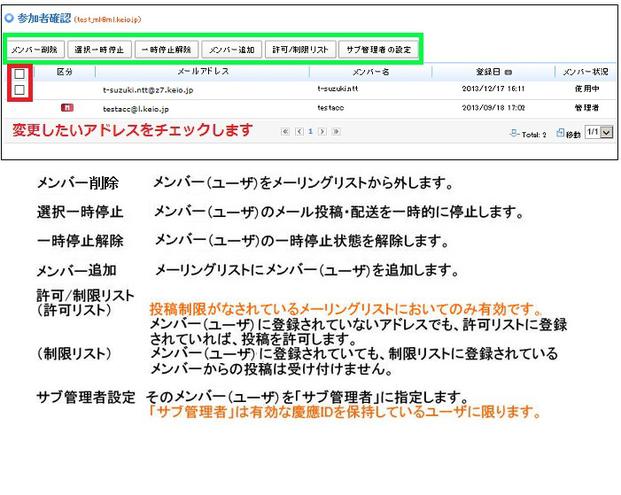
Task: Go to previous page arrow
Action: 297,131
